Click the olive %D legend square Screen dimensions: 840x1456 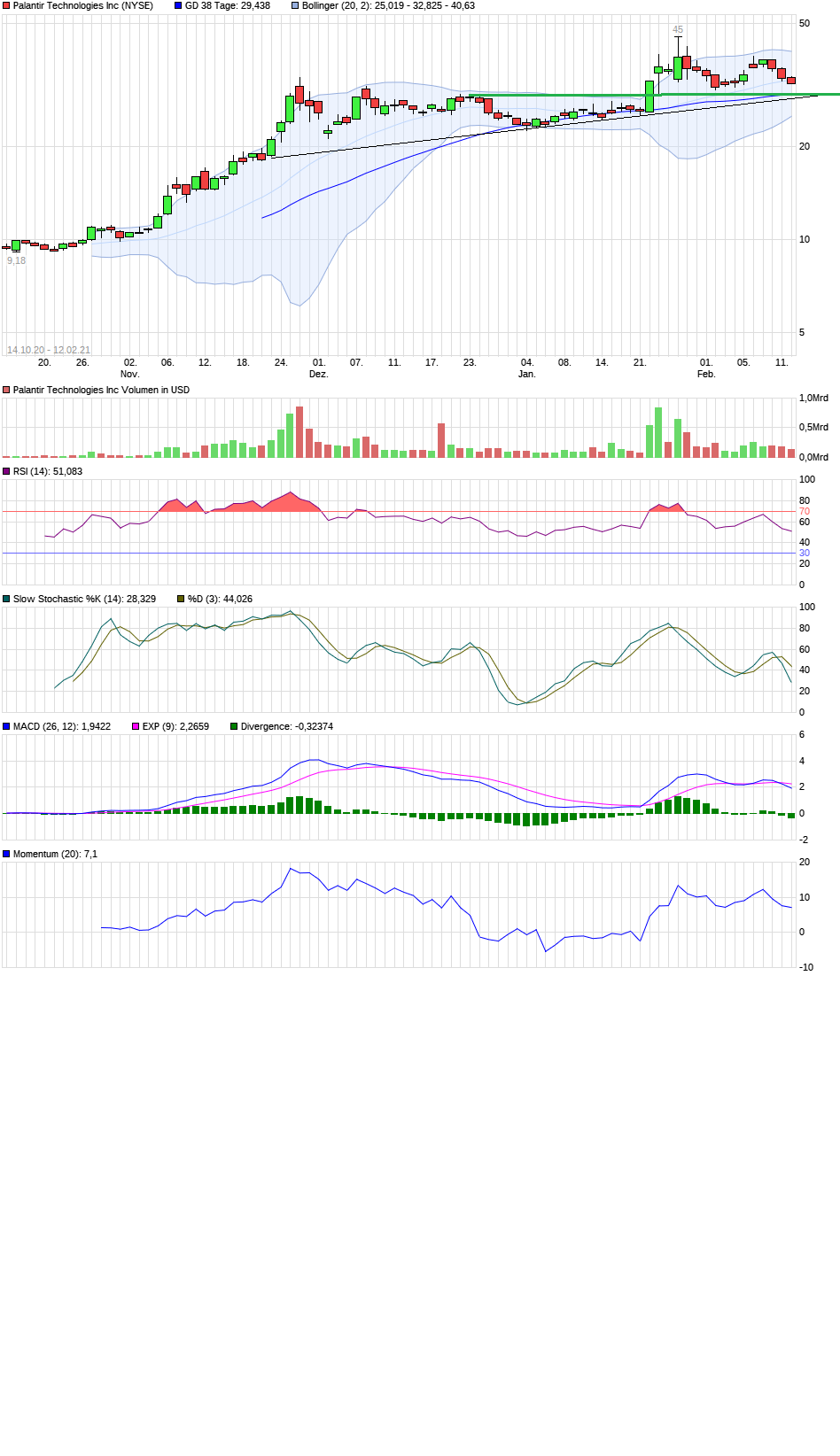[181, 600]
